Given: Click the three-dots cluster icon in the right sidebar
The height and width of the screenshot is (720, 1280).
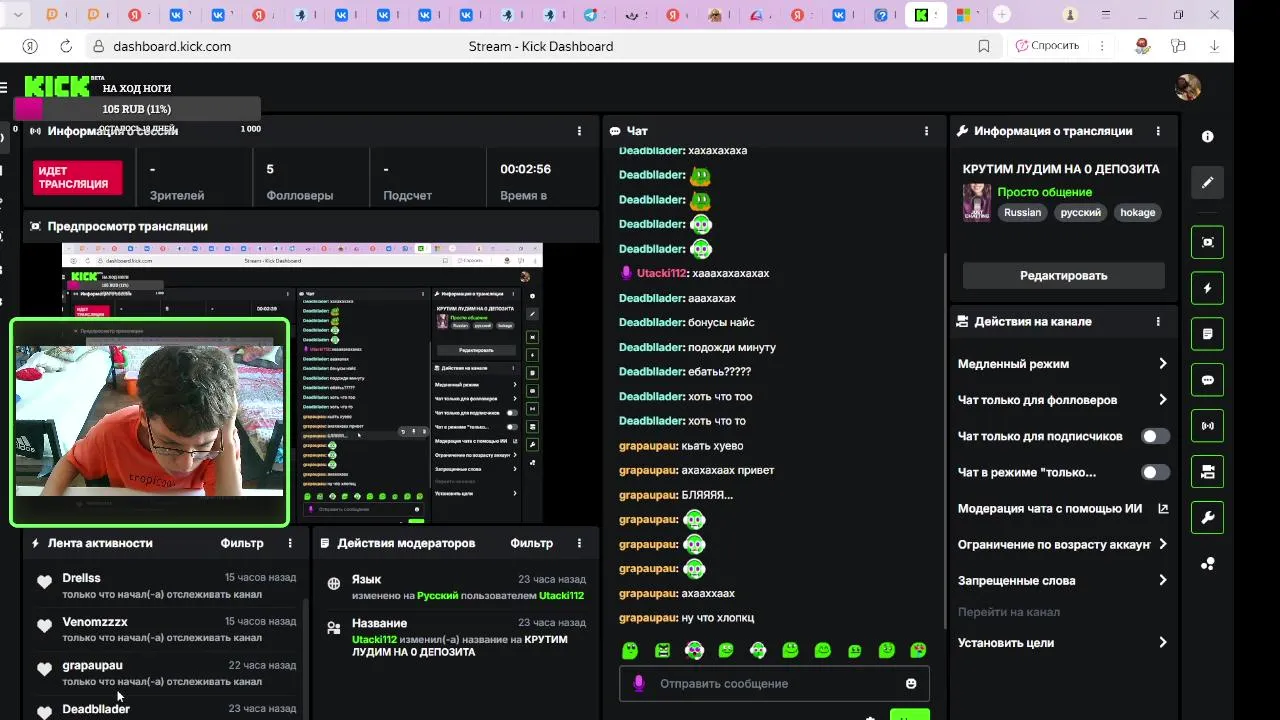Looking at the screenshot, I should pyautogui.click(x=1207, y=563).
